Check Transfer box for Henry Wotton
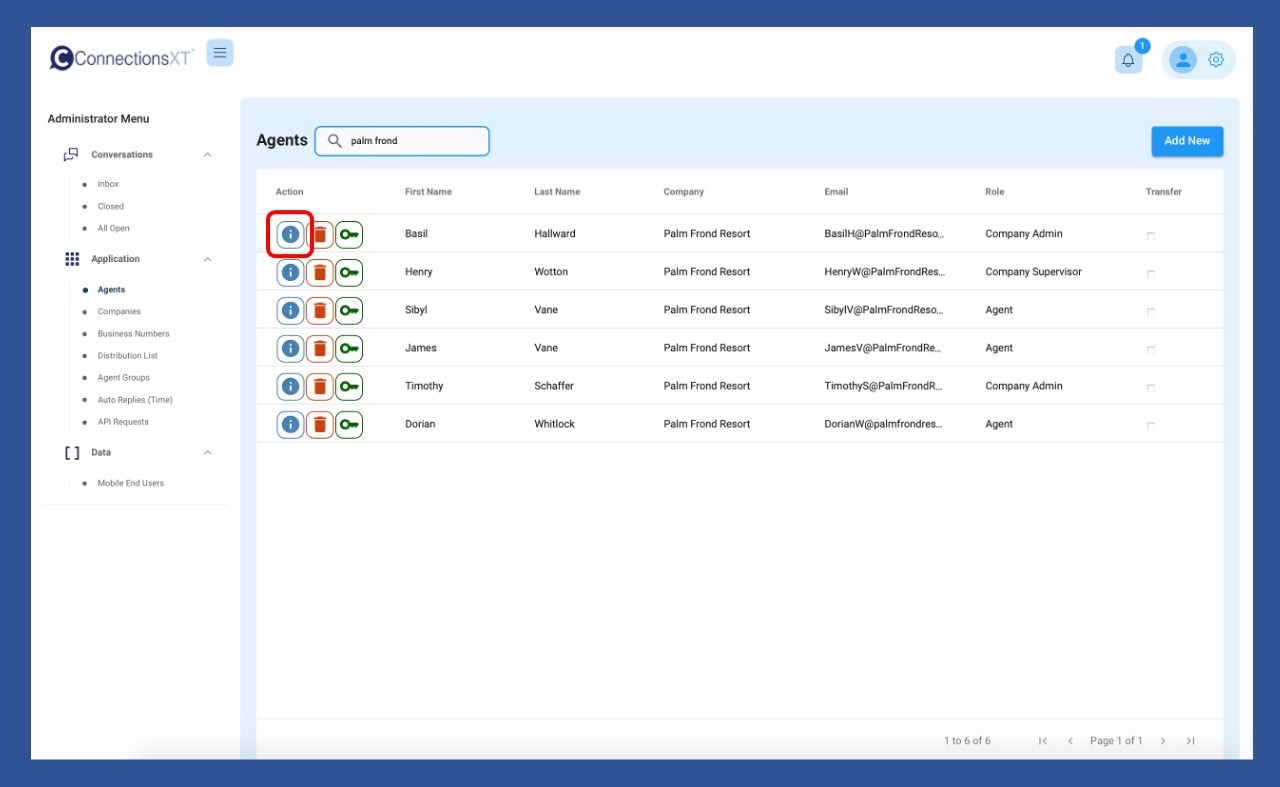The height and width of the screenshot is (787, 1280). 1151,273
